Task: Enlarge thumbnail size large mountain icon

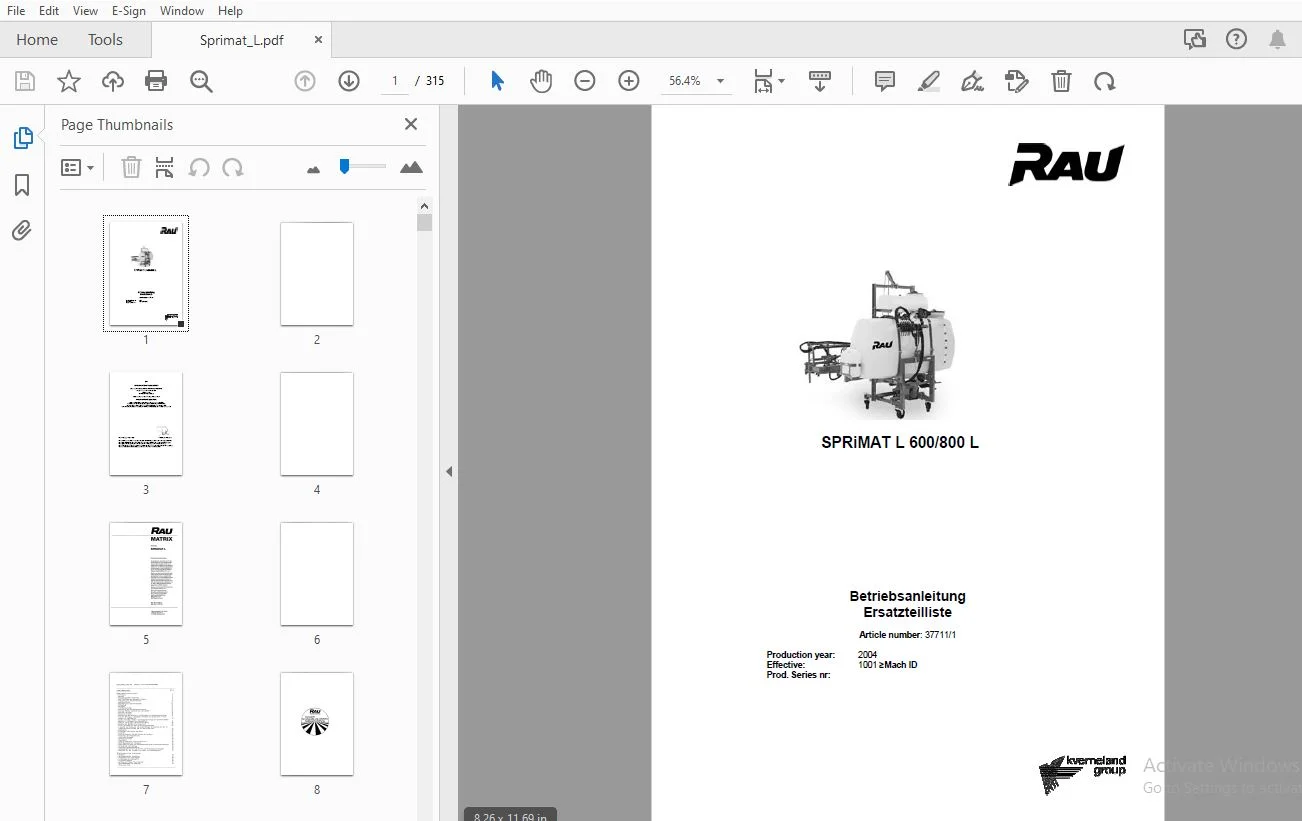Action: [411, 167]
